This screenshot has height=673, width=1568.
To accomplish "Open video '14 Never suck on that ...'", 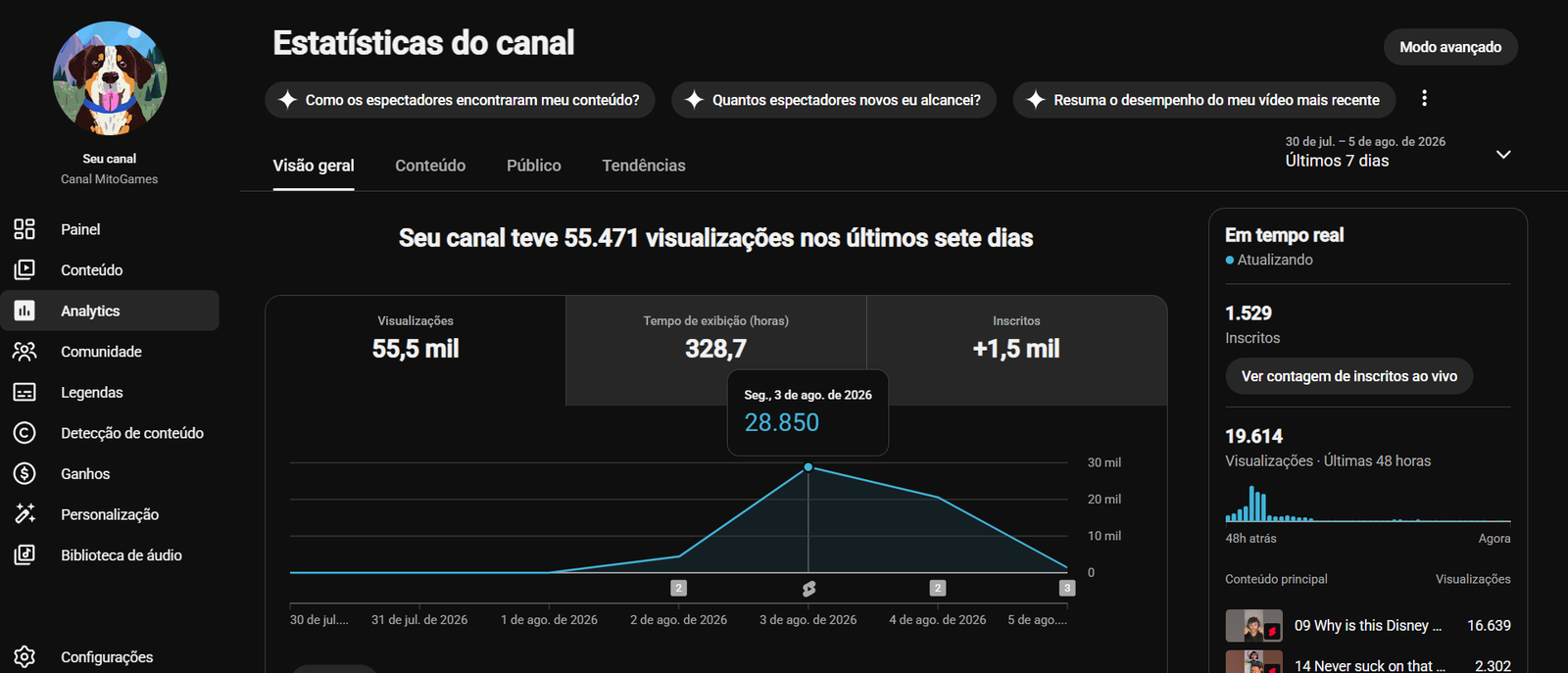I will (1370, 665).
